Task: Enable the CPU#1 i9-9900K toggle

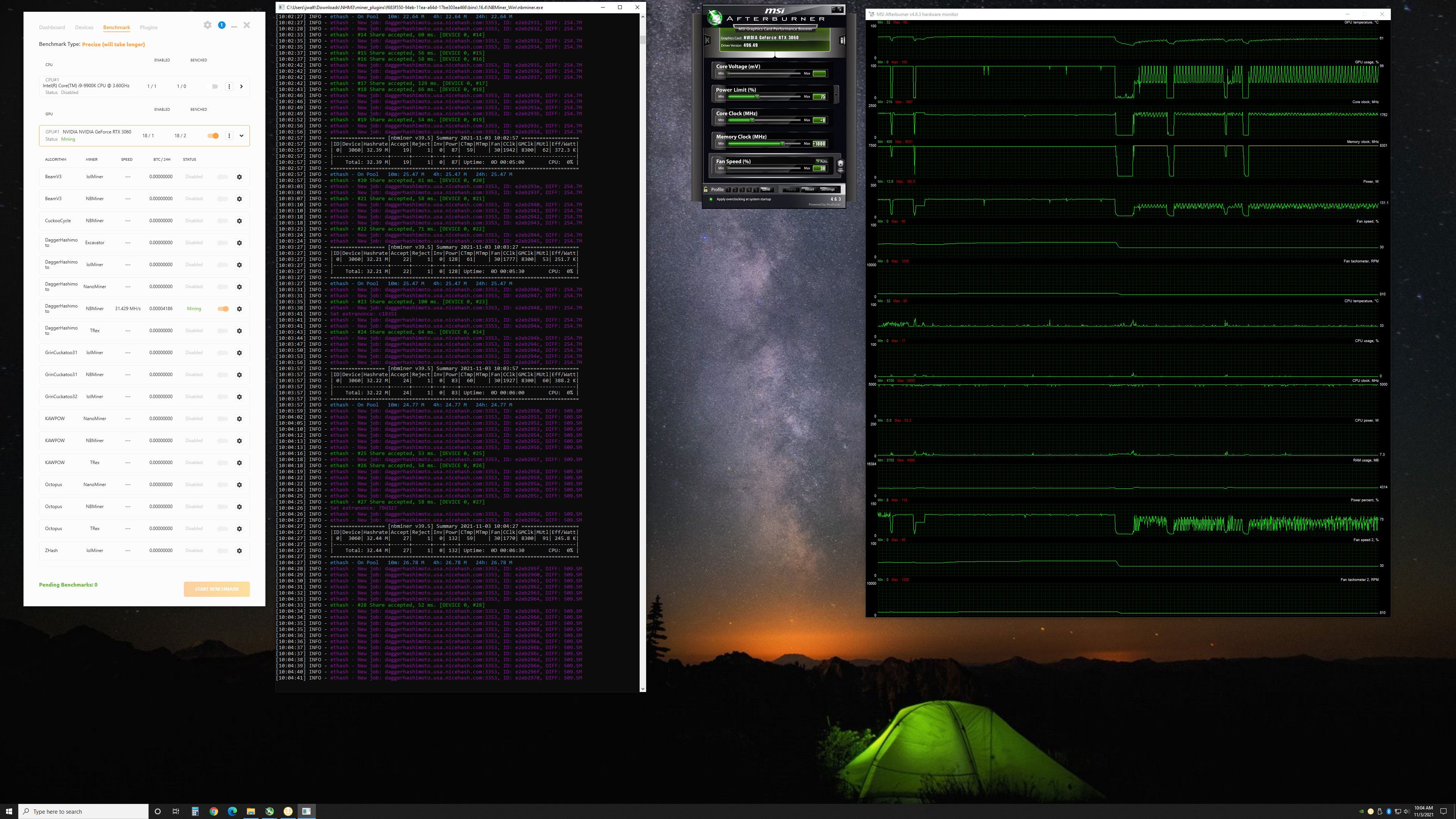Action: tap(214, 86)
